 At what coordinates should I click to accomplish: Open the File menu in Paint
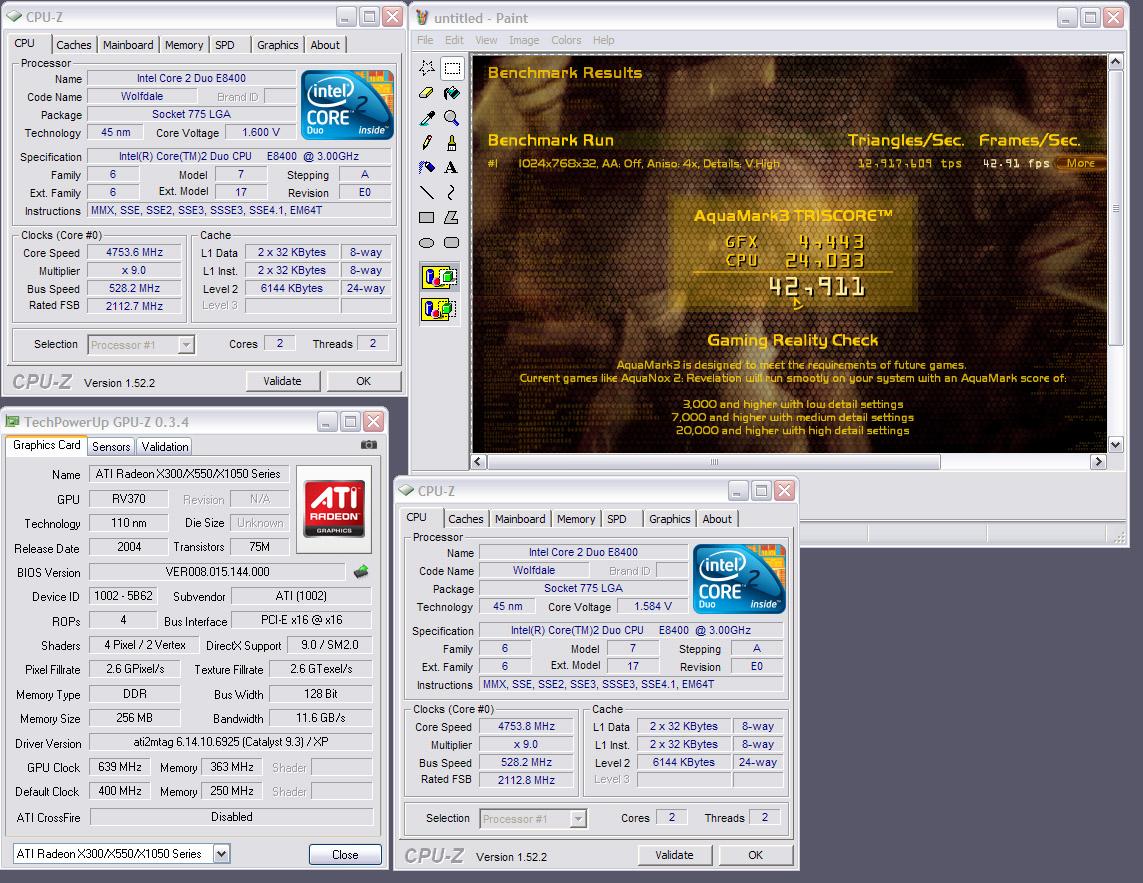(x=425, y=40)
